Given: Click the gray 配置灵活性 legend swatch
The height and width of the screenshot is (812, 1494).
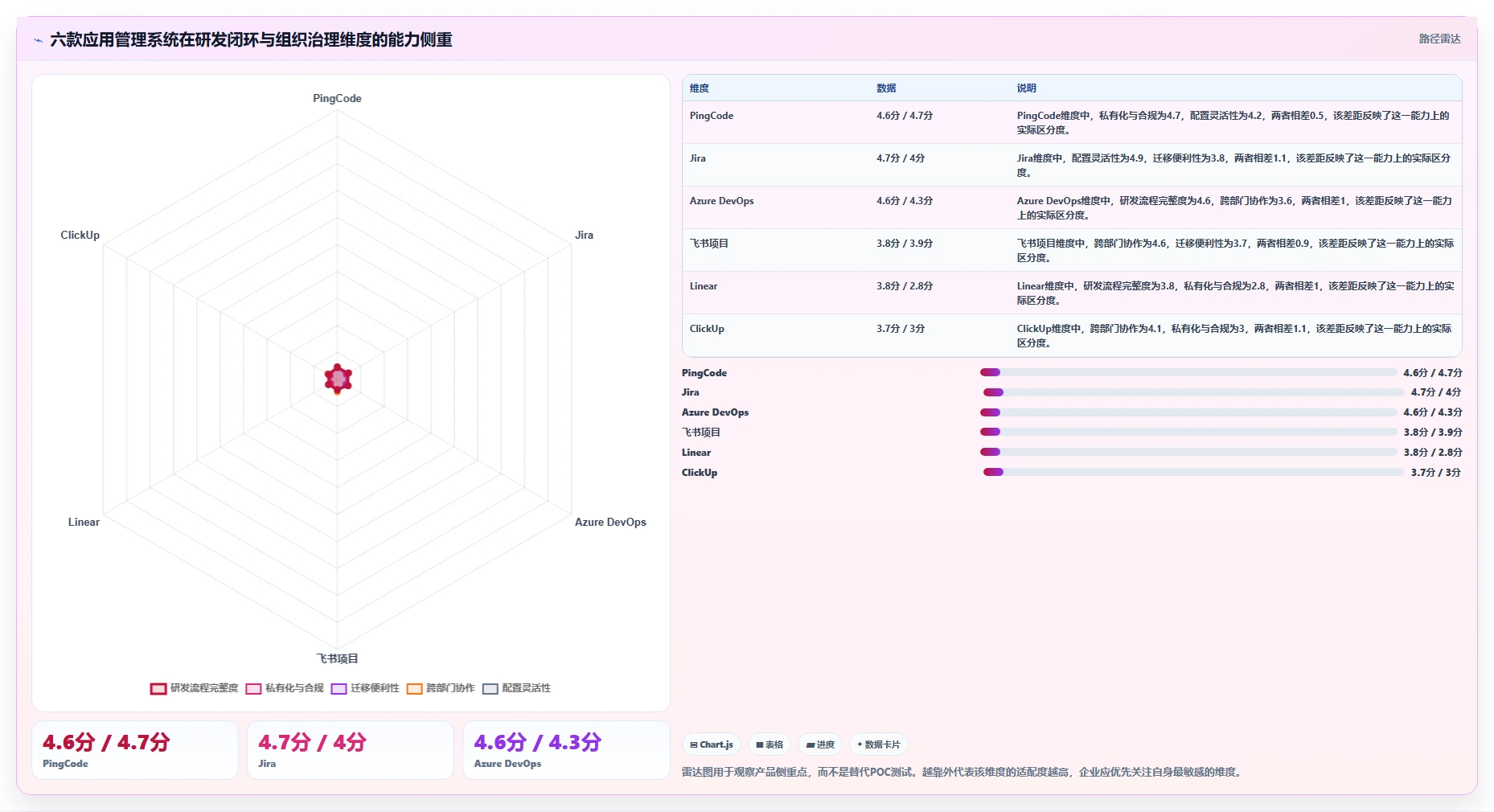Looking at the screenshot, I should pyautogui.click(x=490, y=688).
